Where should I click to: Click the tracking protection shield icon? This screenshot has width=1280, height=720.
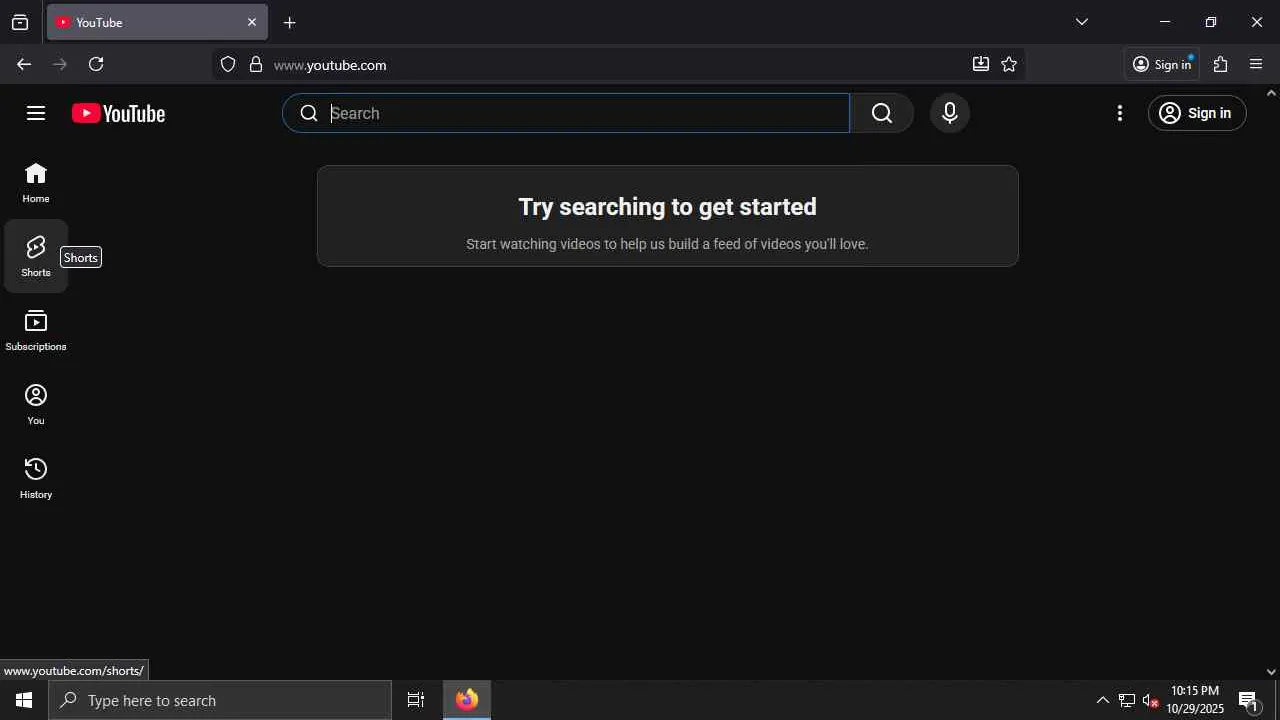point(228,65)
